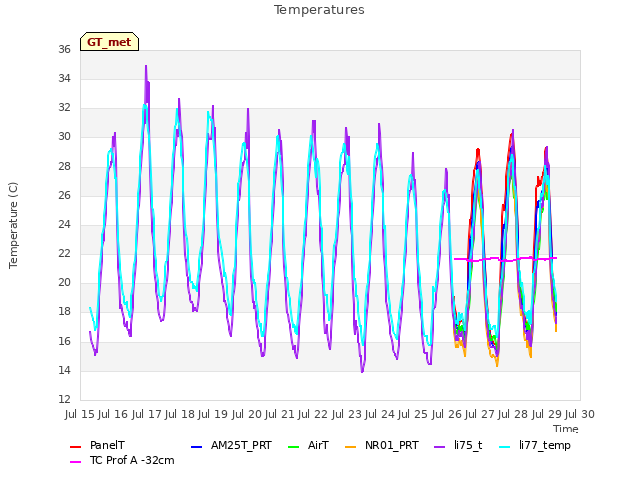Click the Temperatures chart title
This screenshot has width=640, height=480.
(319, 10)
